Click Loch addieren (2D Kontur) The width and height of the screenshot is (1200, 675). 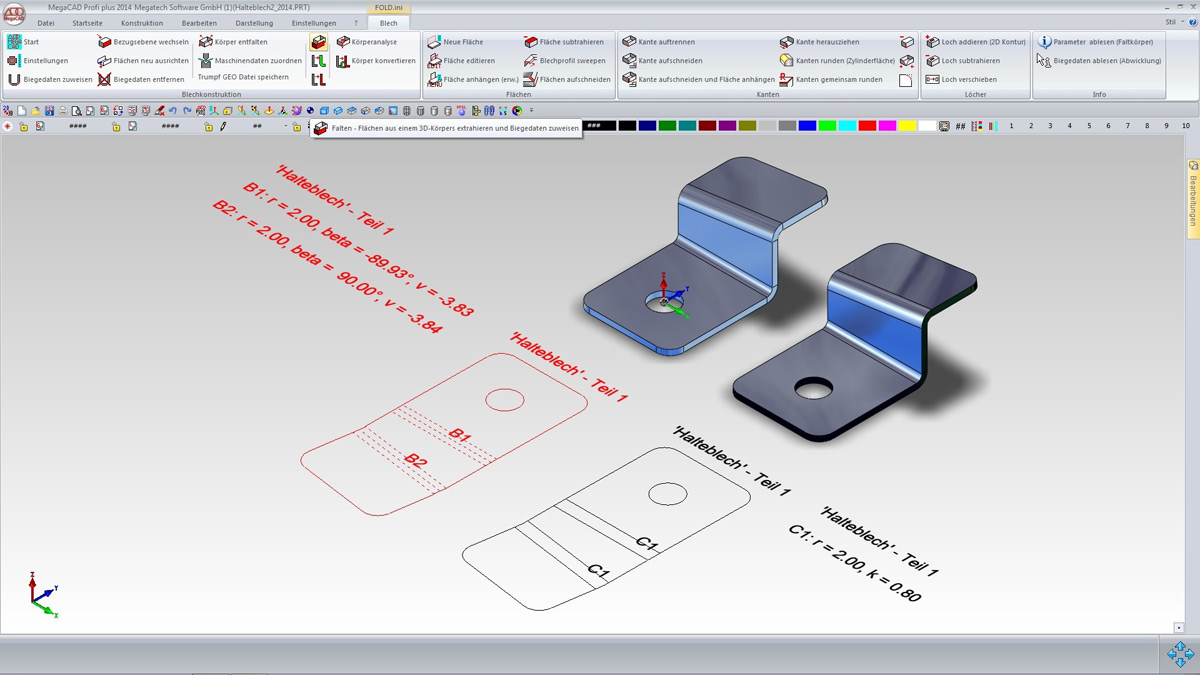point(975,42)
